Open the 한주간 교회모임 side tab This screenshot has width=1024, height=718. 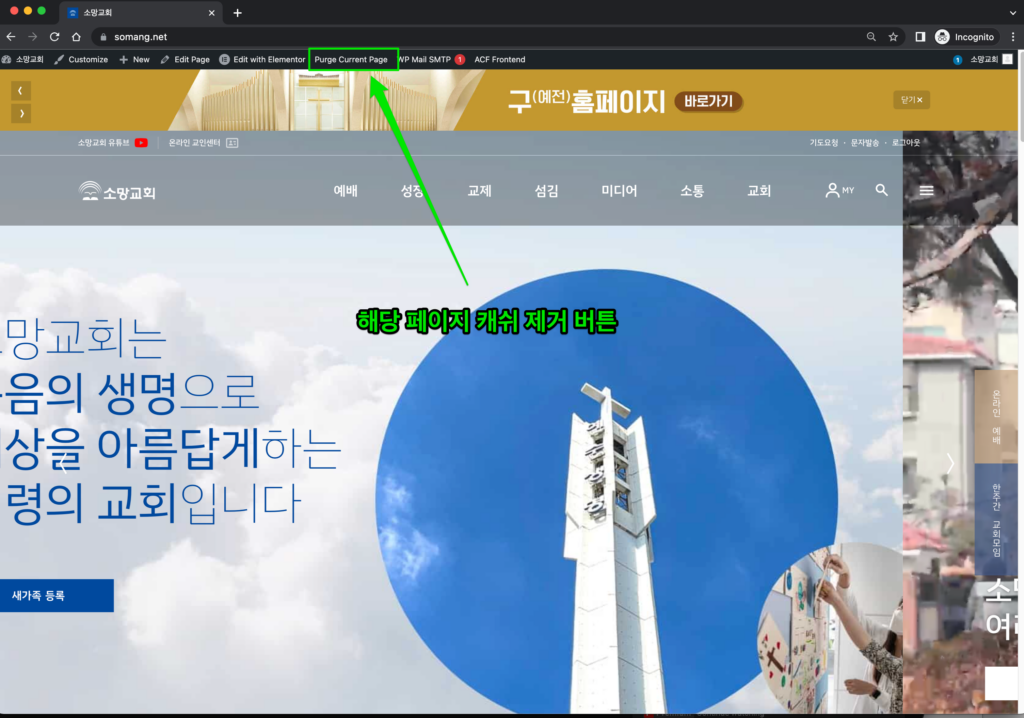tap(996, 520)
